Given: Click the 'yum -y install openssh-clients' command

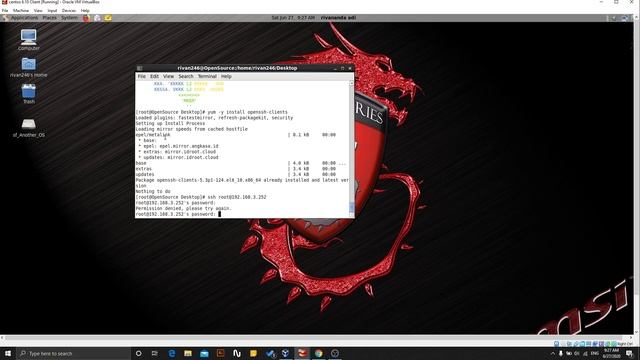Looking at the screenshot, I should pos(247,112).
